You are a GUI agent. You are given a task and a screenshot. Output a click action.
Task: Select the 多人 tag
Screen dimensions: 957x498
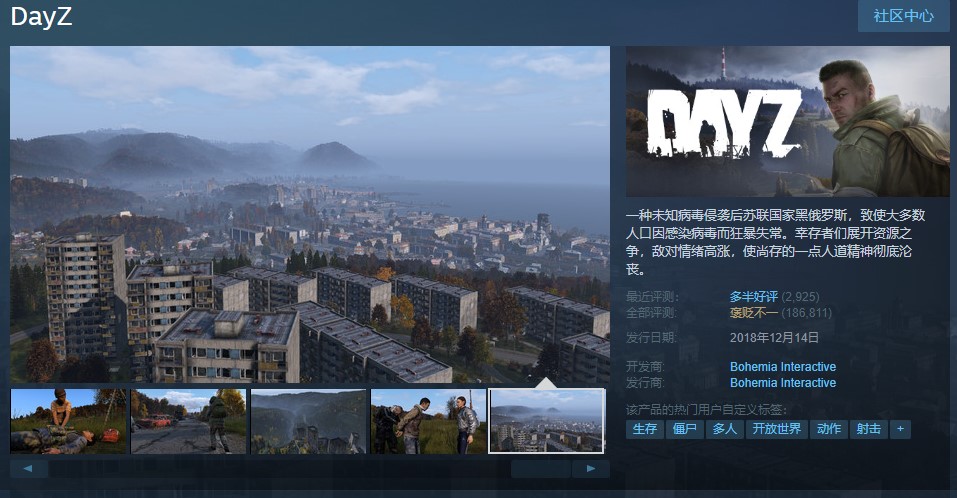(x=724, y=429)
